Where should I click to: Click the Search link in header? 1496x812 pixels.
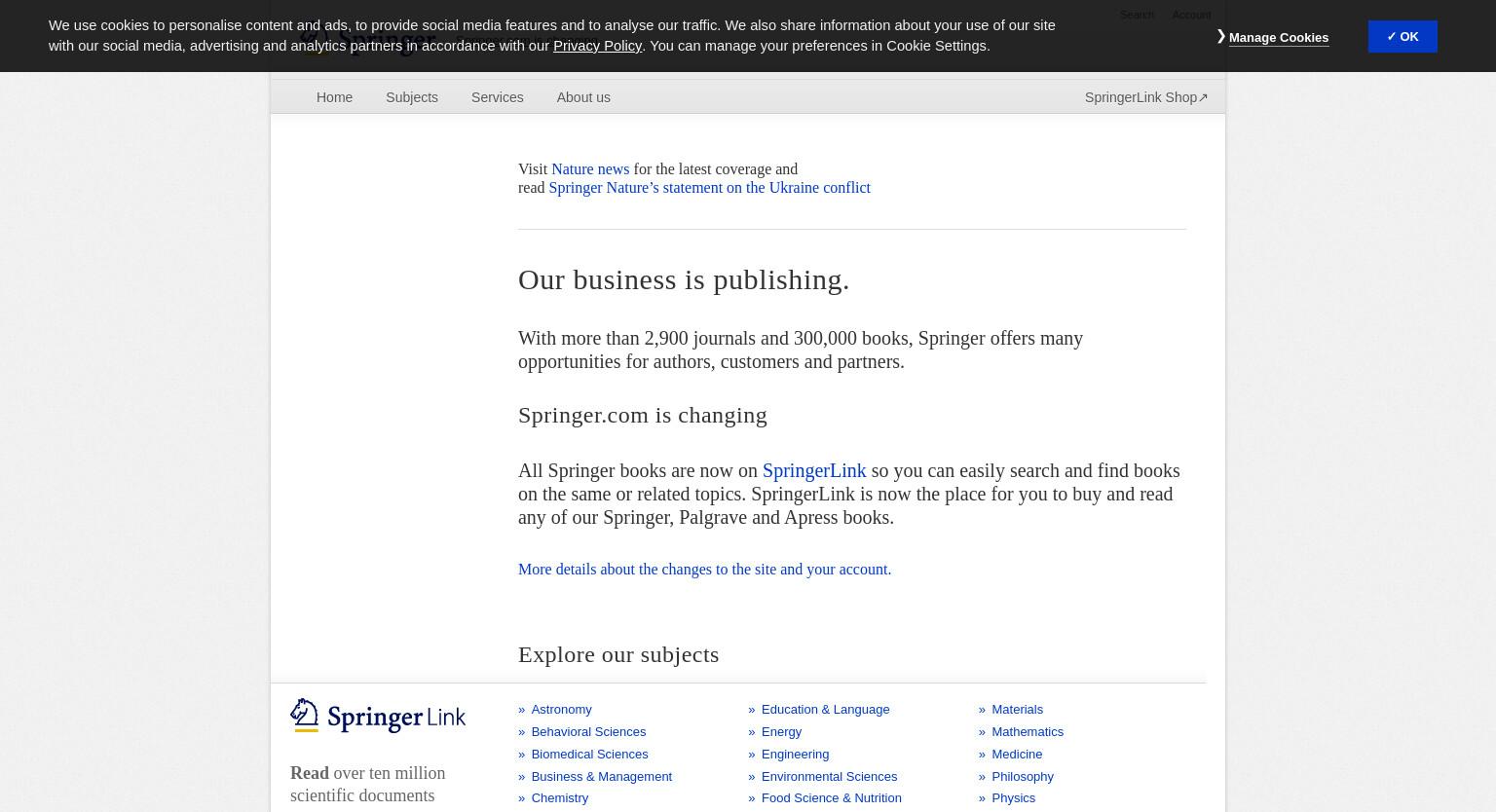point(1137,15)
